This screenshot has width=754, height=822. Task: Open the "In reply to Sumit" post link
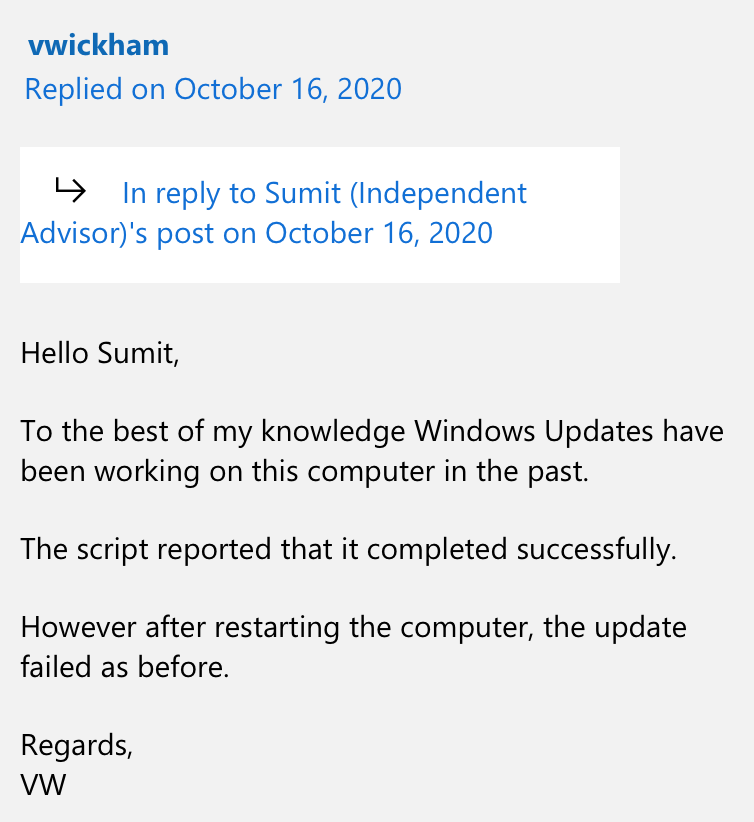pos(324,193)
